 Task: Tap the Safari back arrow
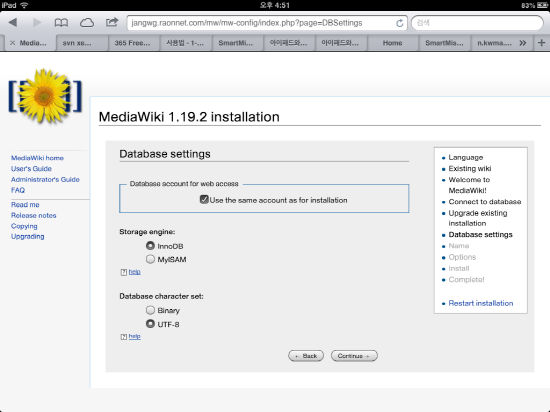point(13,23)
